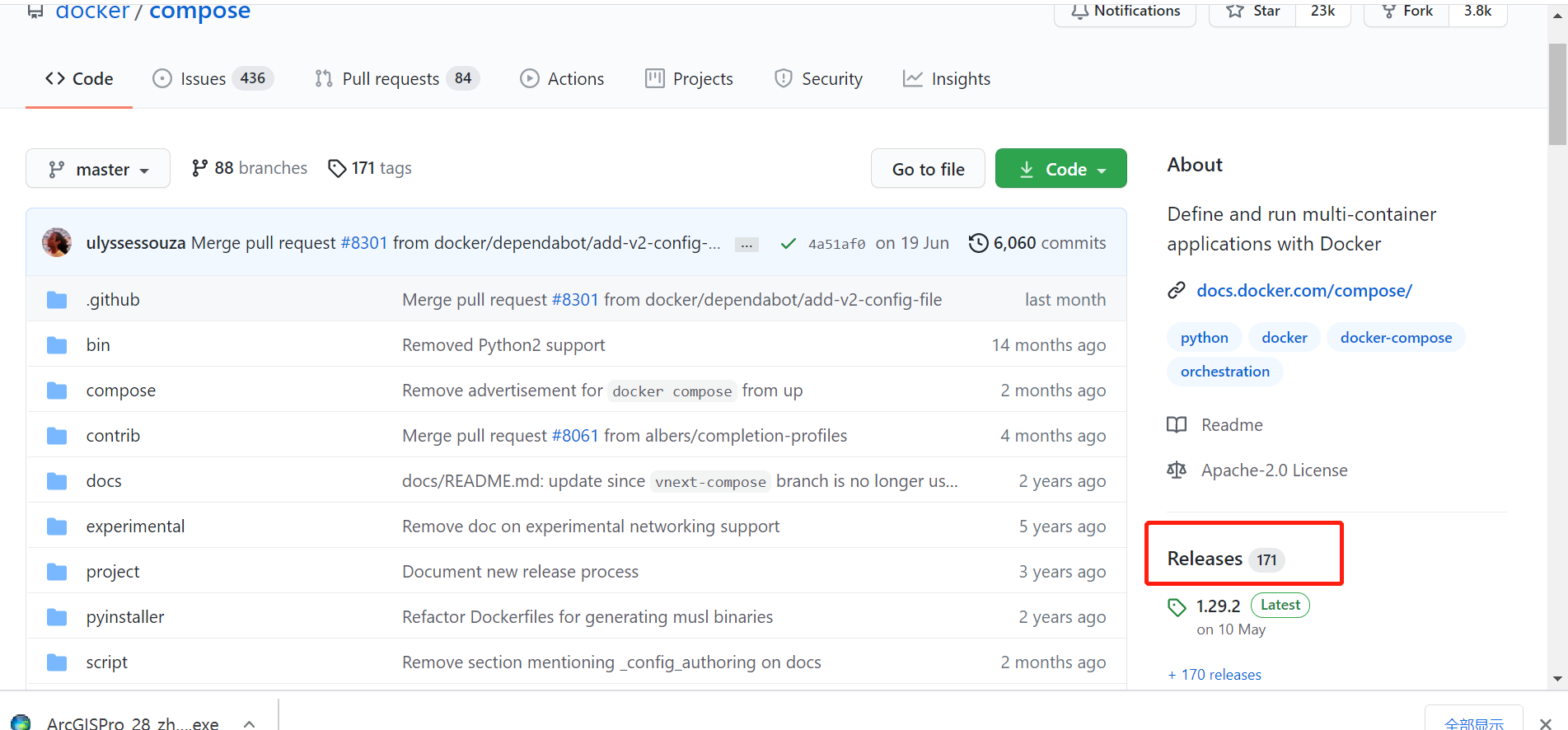Open the .github folder
1568x730 pixels.
click(113, 300)
